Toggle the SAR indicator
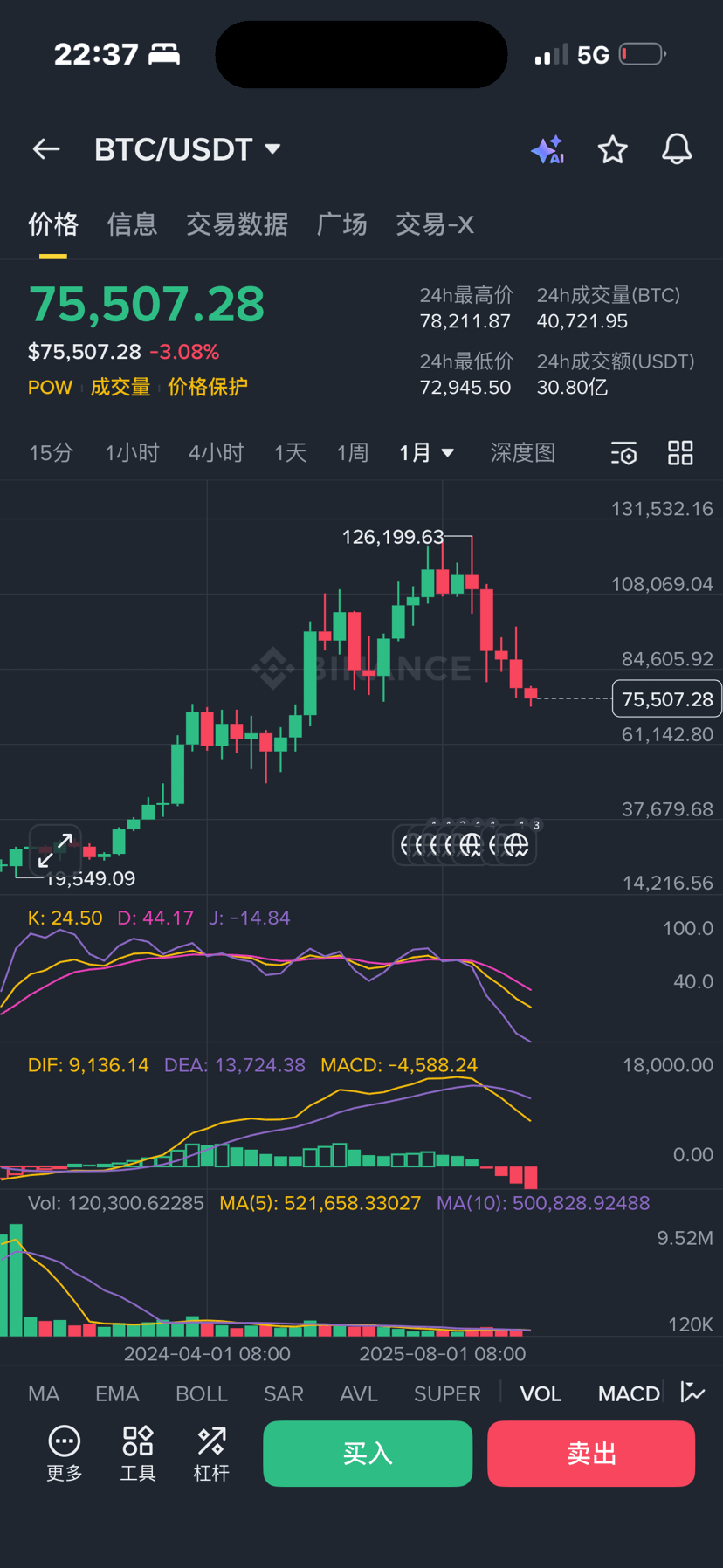Screen dimensions: 723x1568 click(x=284, y=1393)
